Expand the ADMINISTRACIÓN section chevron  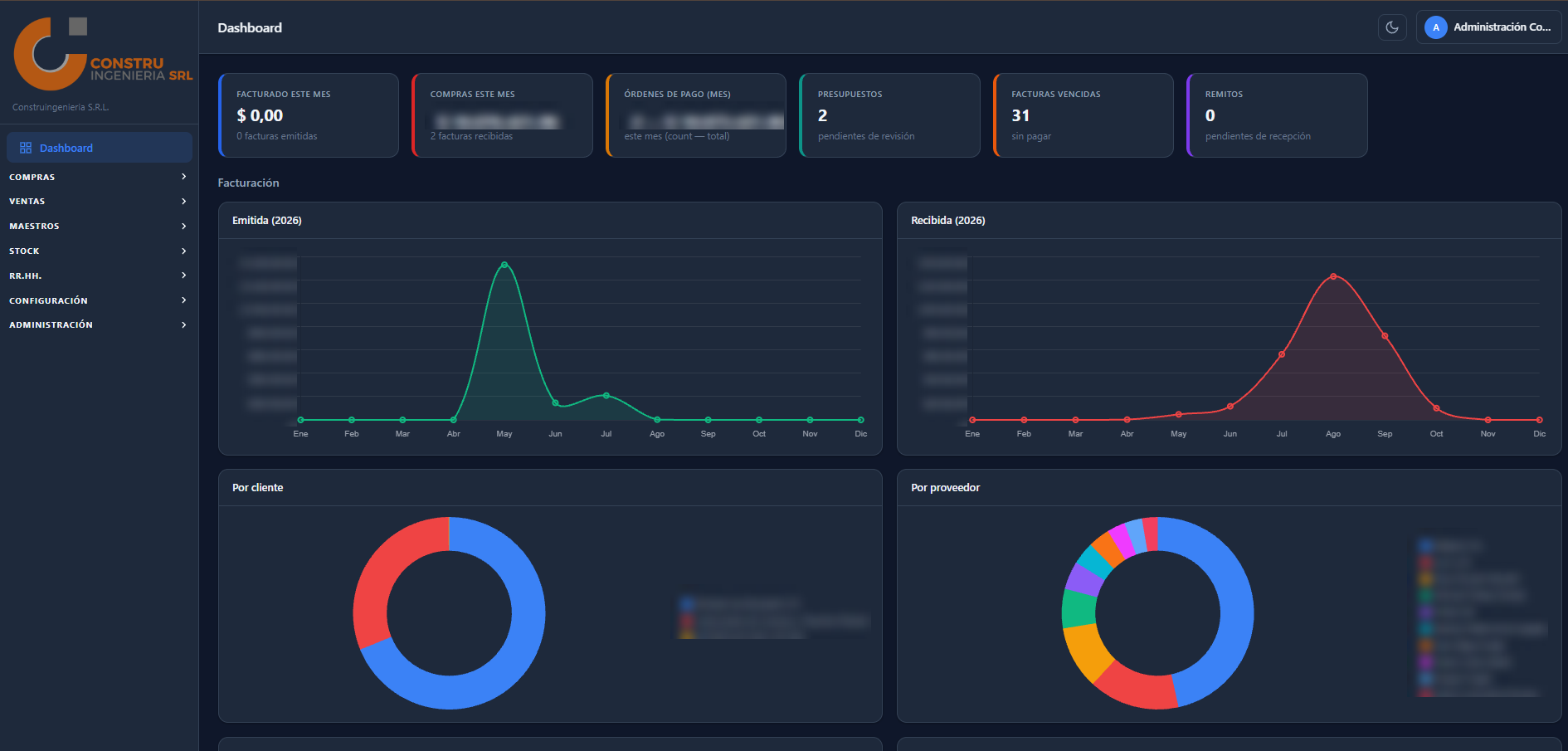click(x=183, y=324)
